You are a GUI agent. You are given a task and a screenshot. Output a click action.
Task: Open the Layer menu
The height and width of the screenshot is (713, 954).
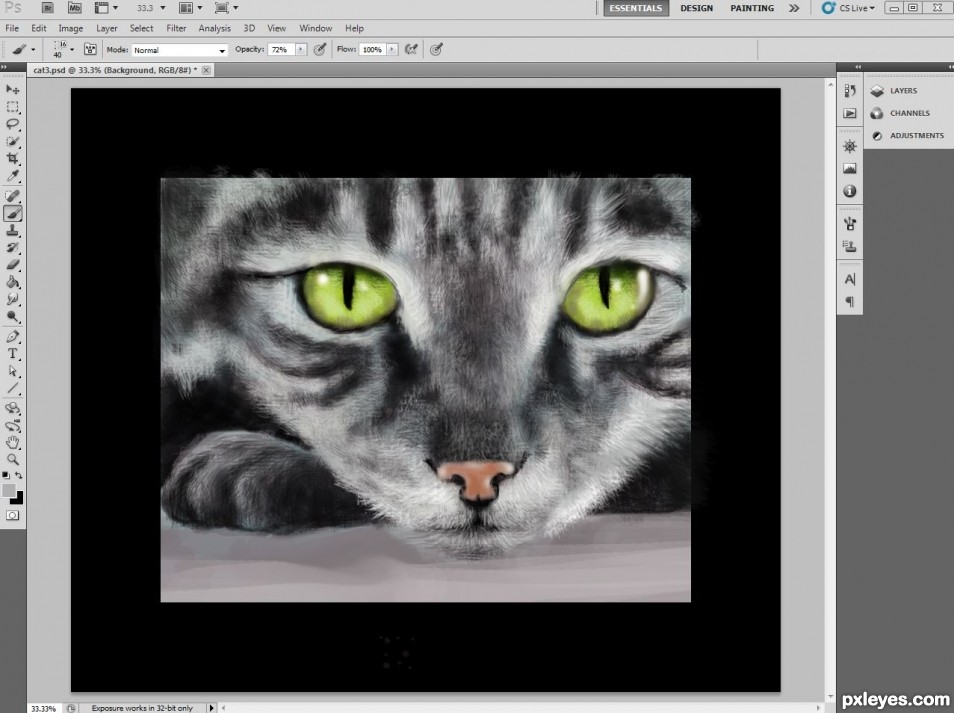(106, 28)
